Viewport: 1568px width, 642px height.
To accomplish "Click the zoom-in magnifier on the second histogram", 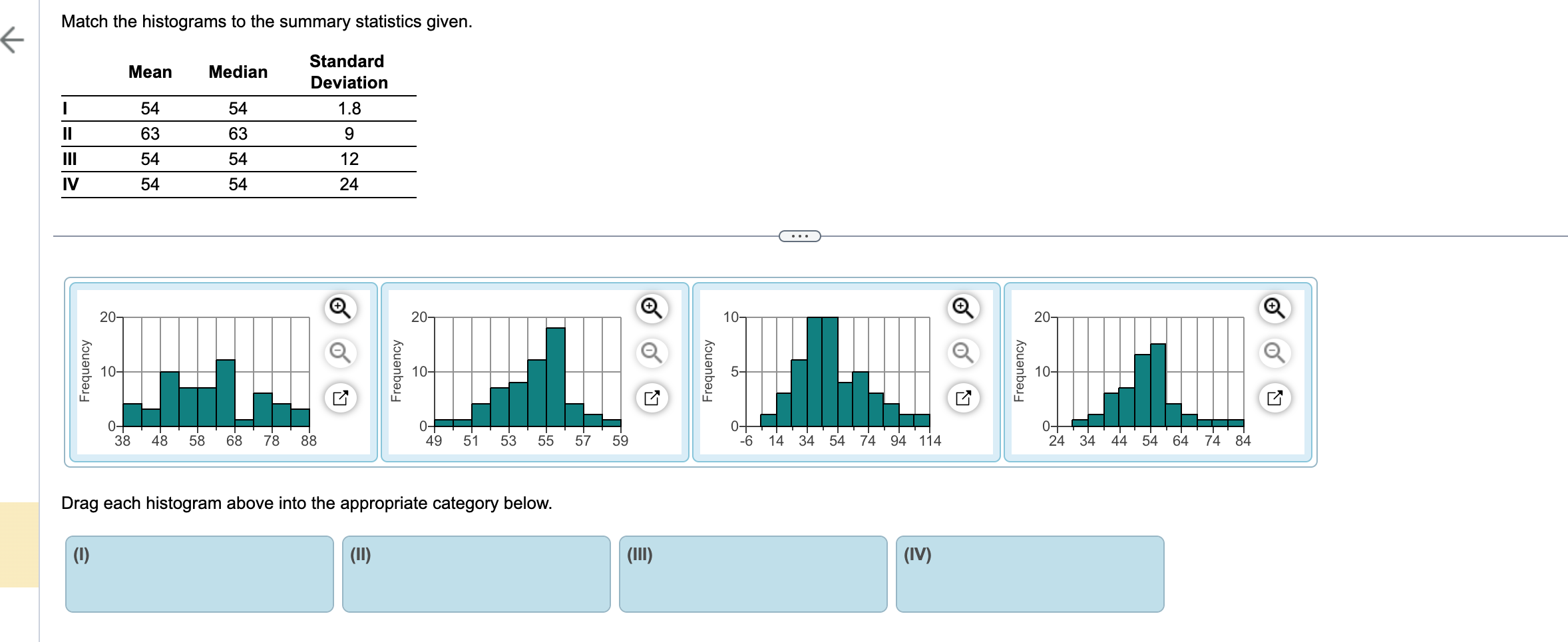I will (650, 308).
